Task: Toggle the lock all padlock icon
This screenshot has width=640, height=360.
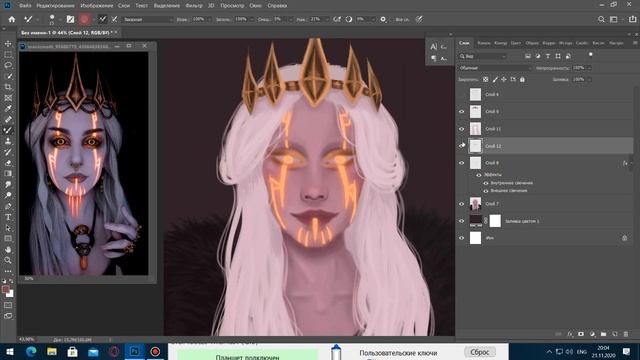Action: tap(522, 80)
